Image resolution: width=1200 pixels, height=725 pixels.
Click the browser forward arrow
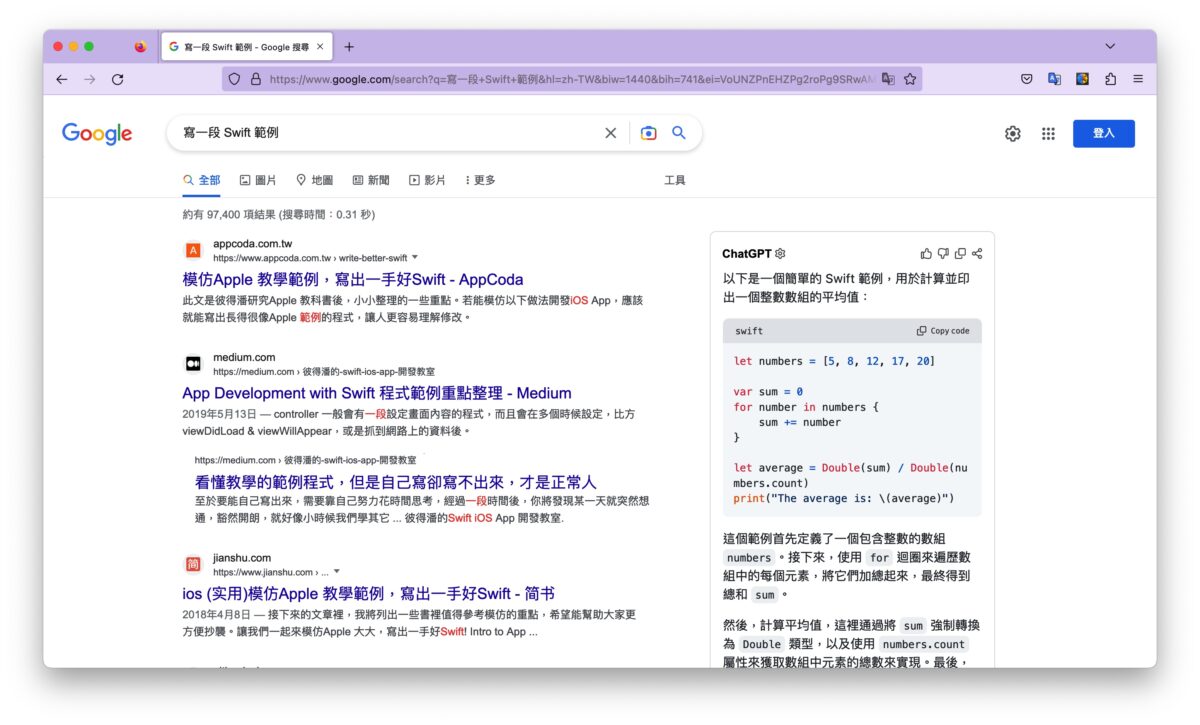point(90,79)
